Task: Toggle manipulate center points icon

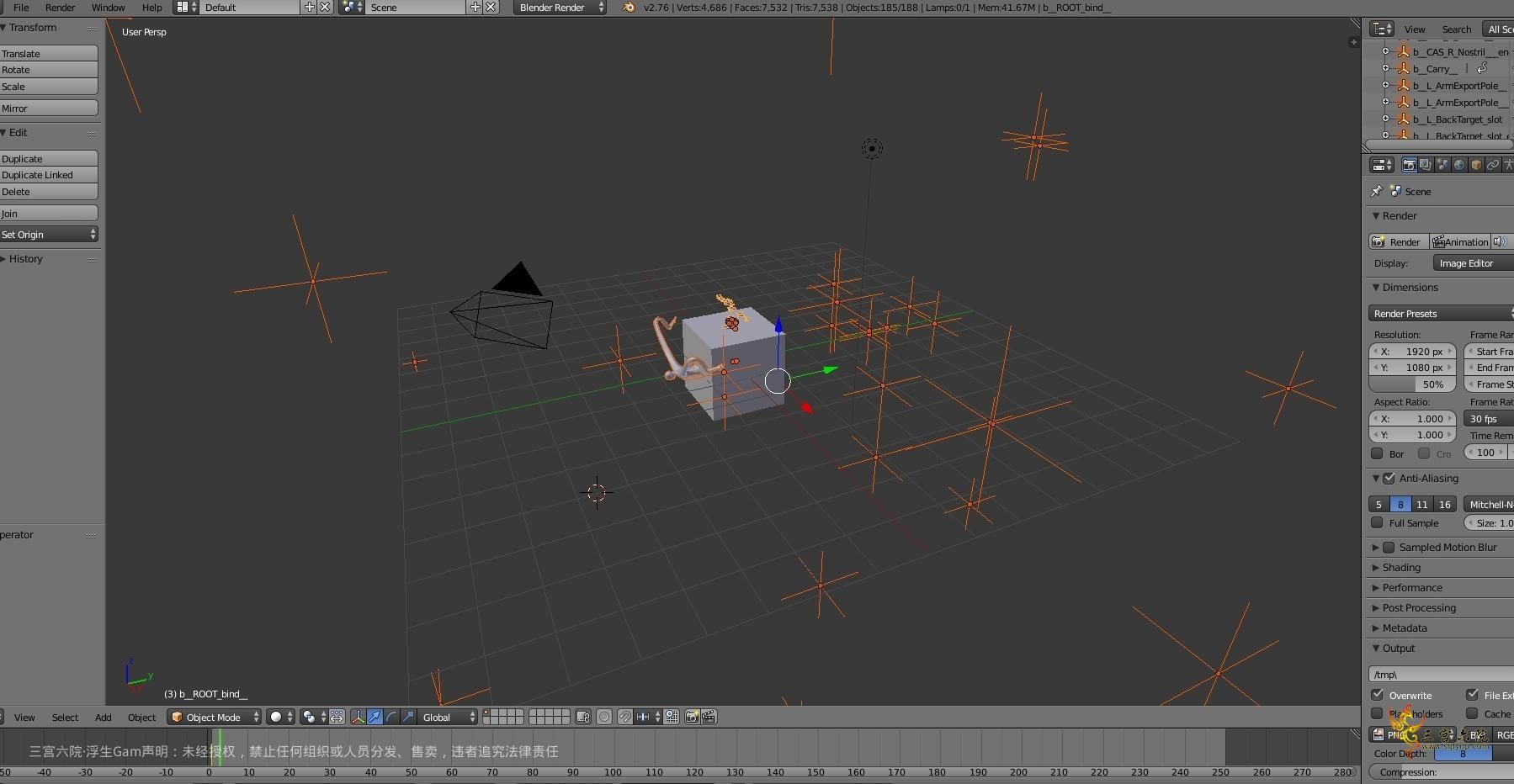Action: pos(337,717)
